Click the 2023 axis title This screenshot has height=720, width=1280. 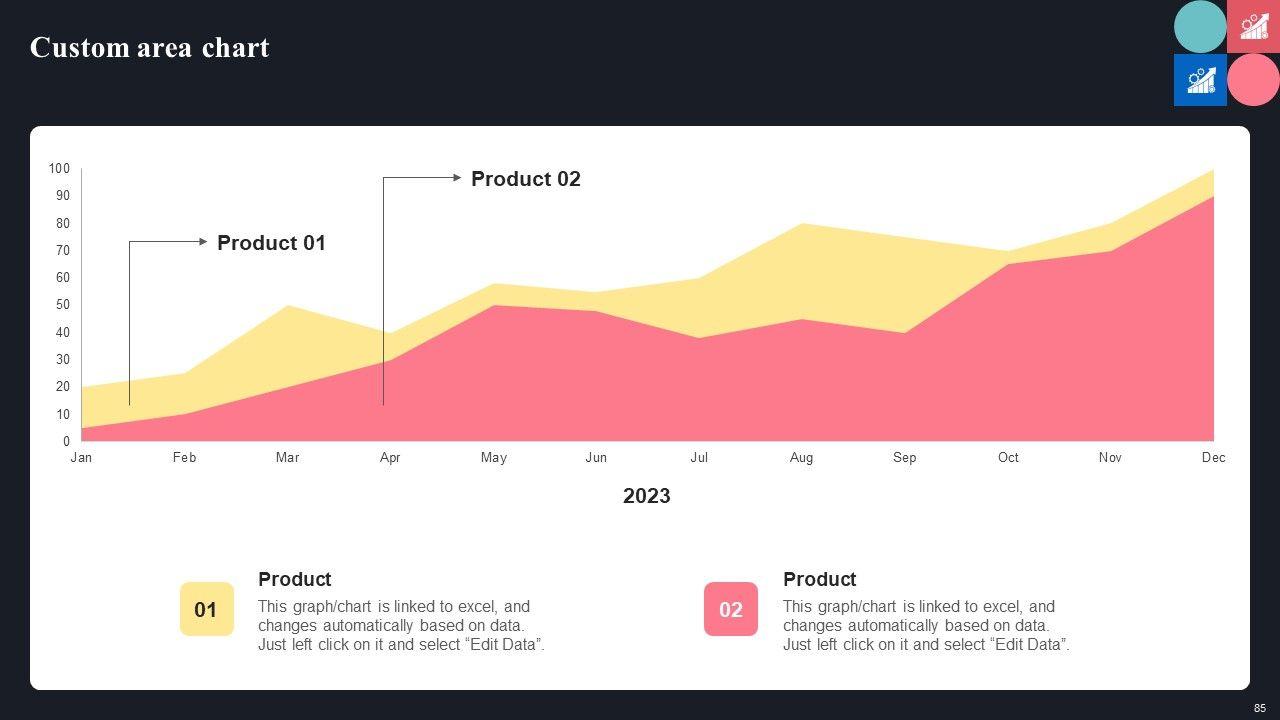(646, 496)
